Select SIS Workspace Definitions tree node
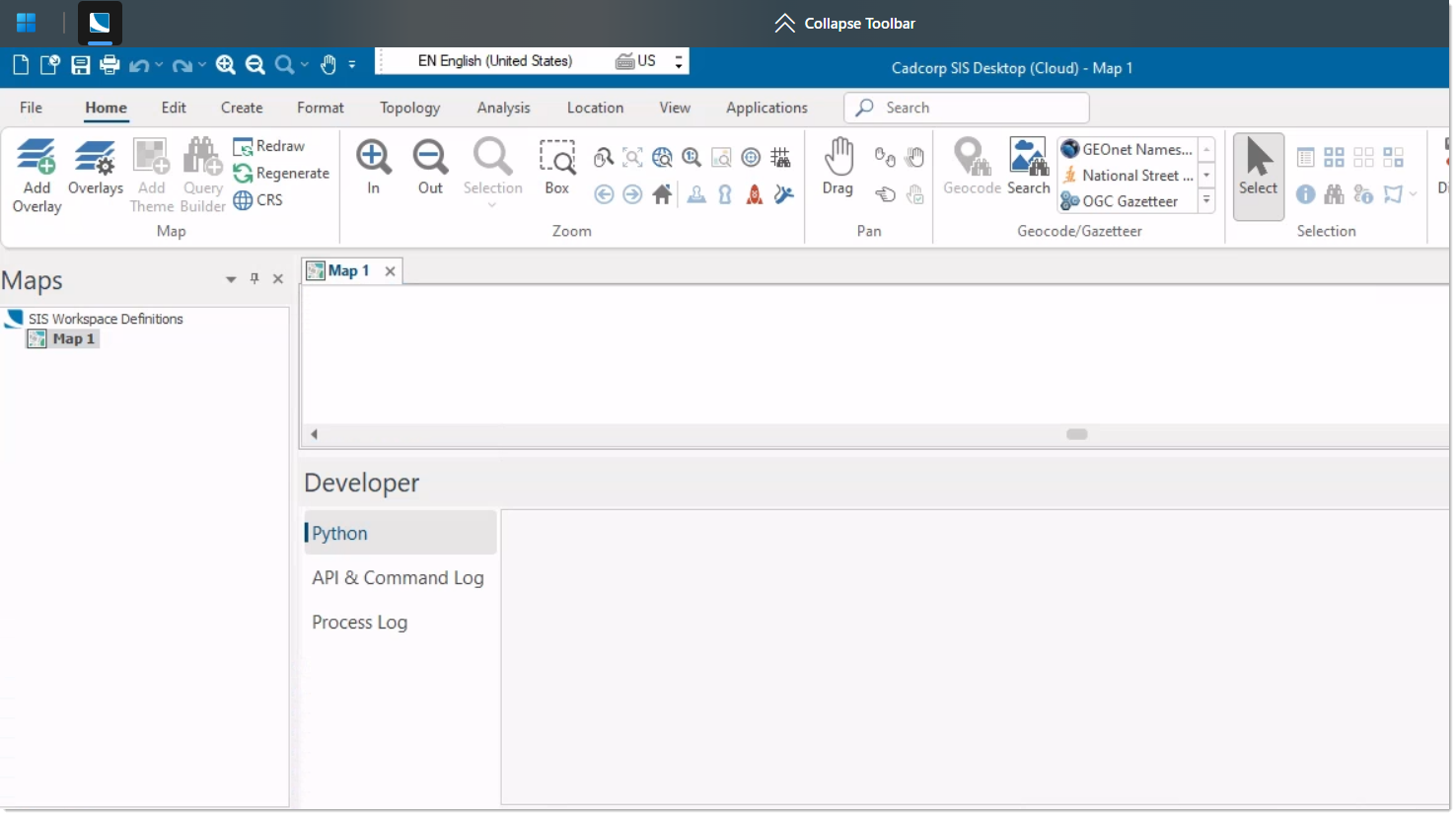 pyautogui.click(x=96, y=319)
